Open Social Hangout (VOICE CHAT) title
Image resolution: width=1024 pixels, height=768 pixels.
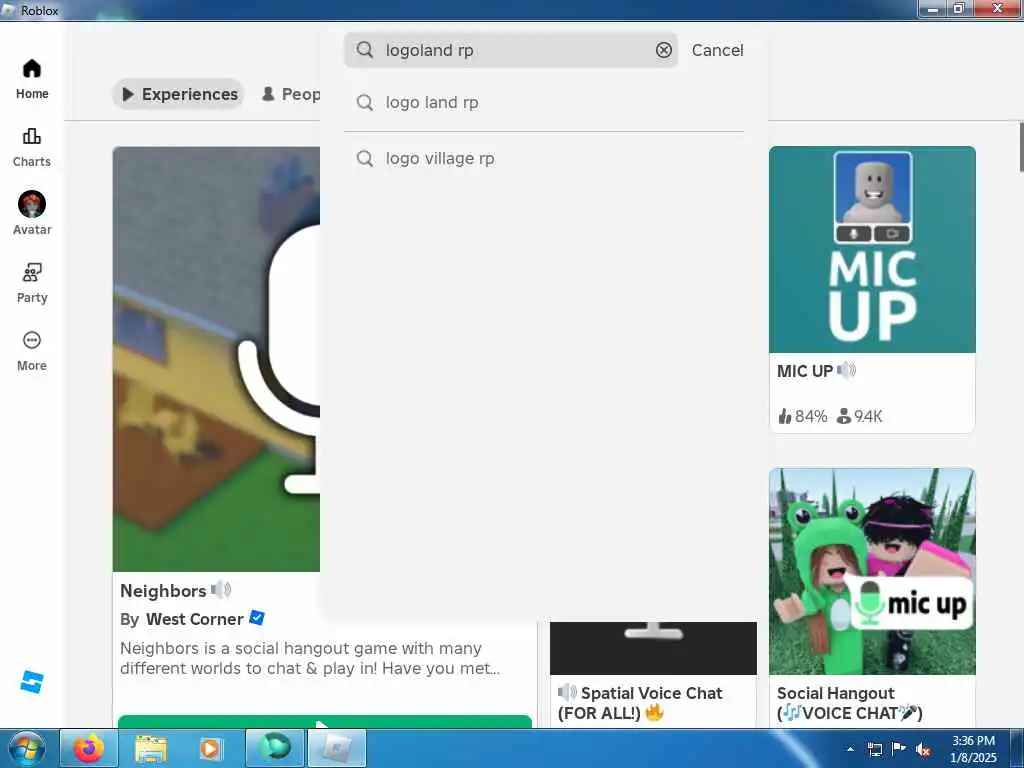tap(849, 703)
